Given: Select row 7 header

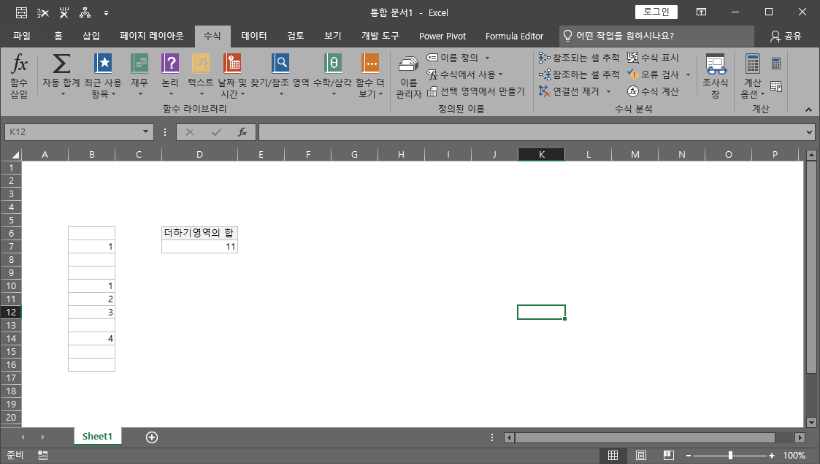Looking at the screenshot, I should [x=11, y=246].
